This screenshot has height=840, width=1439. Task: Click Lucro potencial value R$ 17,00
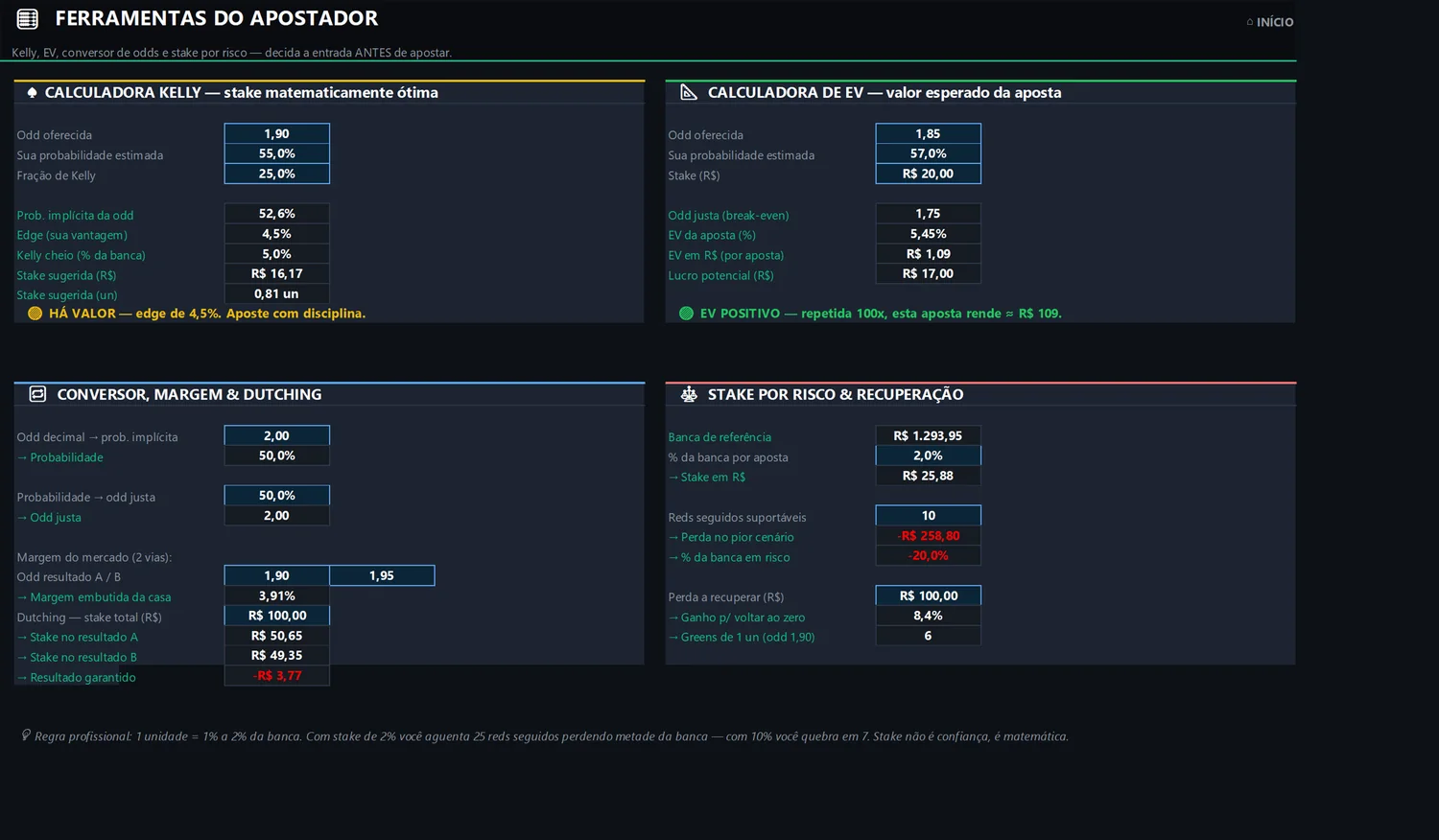[929, 273]
